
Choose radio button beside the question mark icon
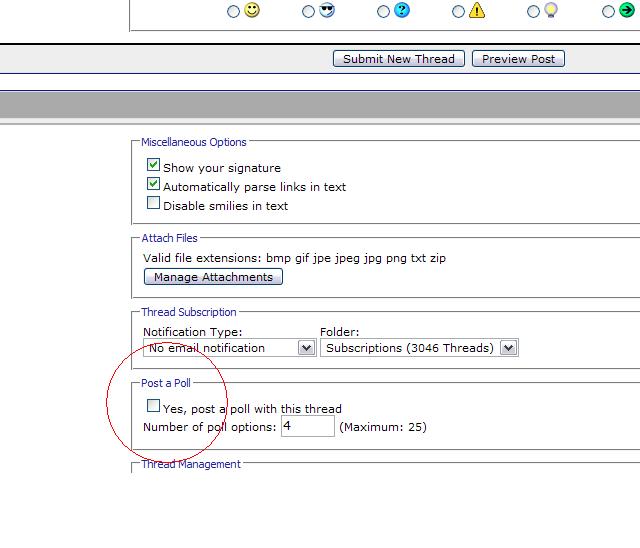pyautogui.click(x=383, y=11)
